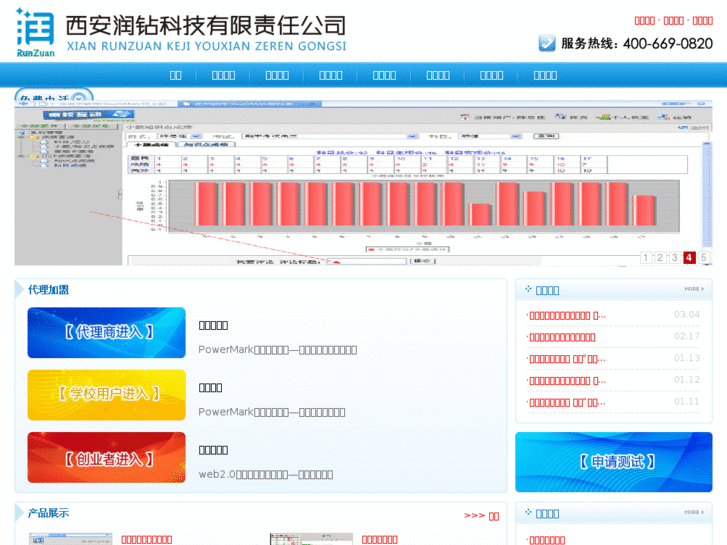Go to banner slide 1
This screenshot has height=545, width=727.
click(x=645, y=257)
